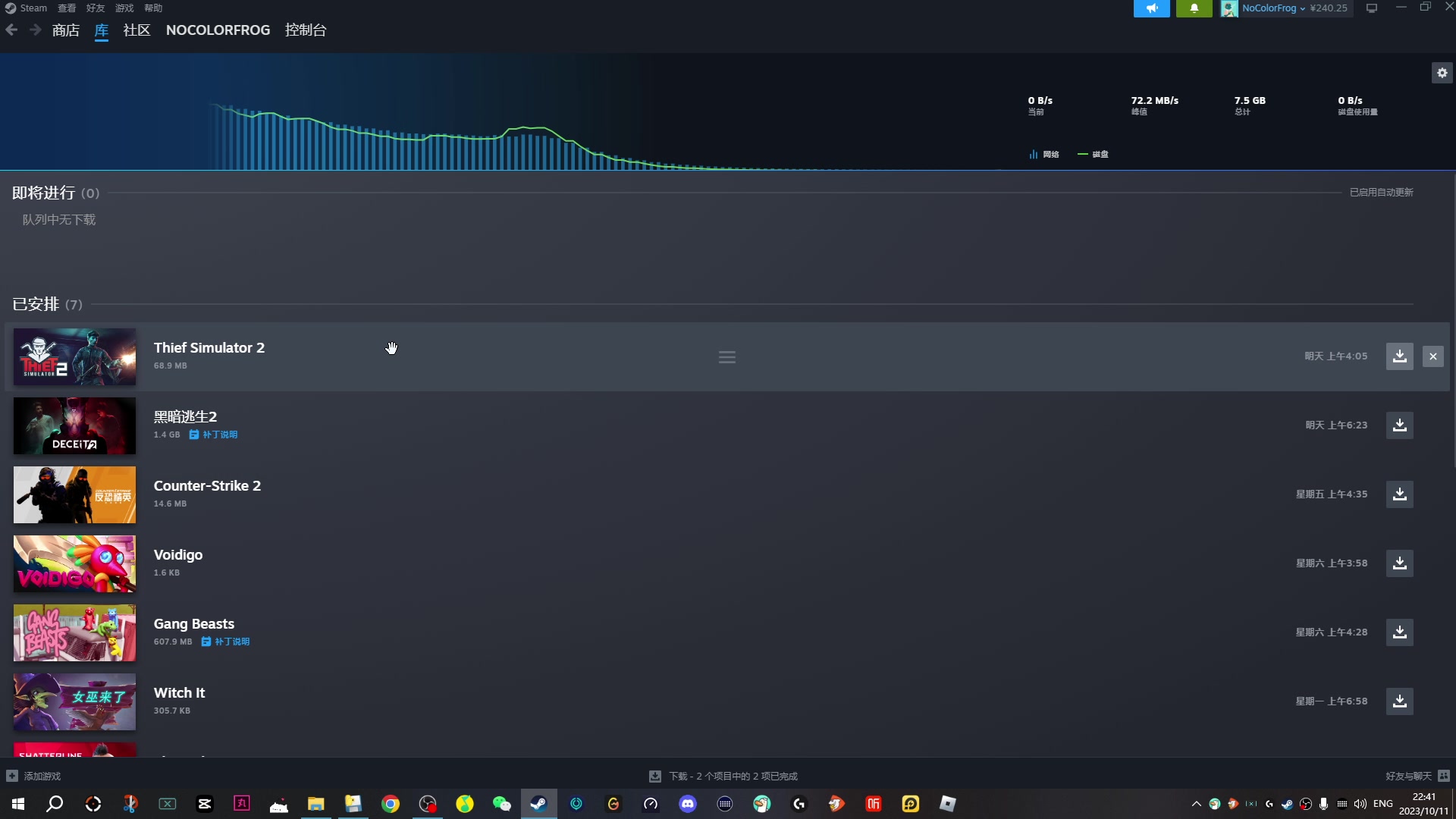Select the Witch It title text

(x=179, y=693)
